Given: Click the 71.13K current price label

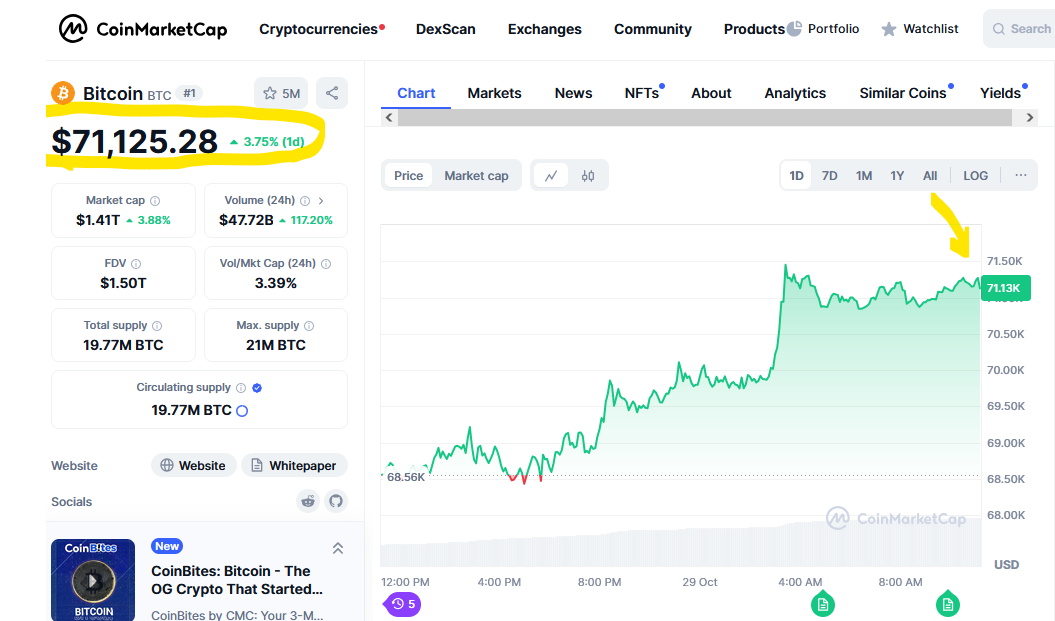Looking at the screenshot, I should [1005, 288].
